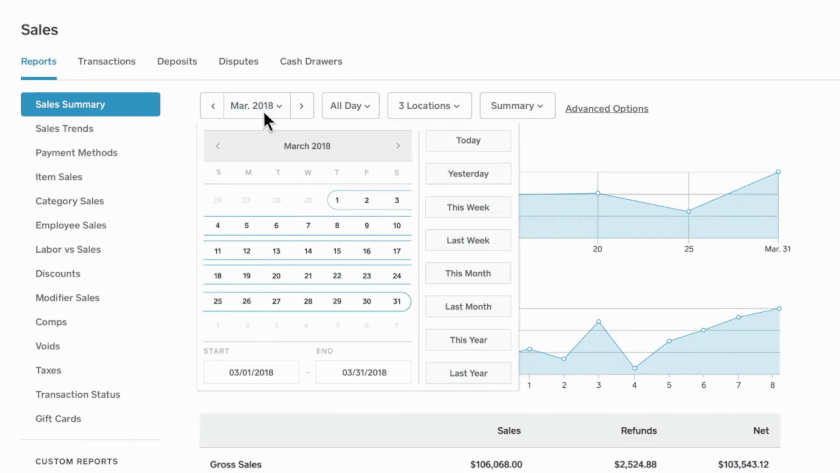
Task: Open Comps report
Action: pos(51,322)
